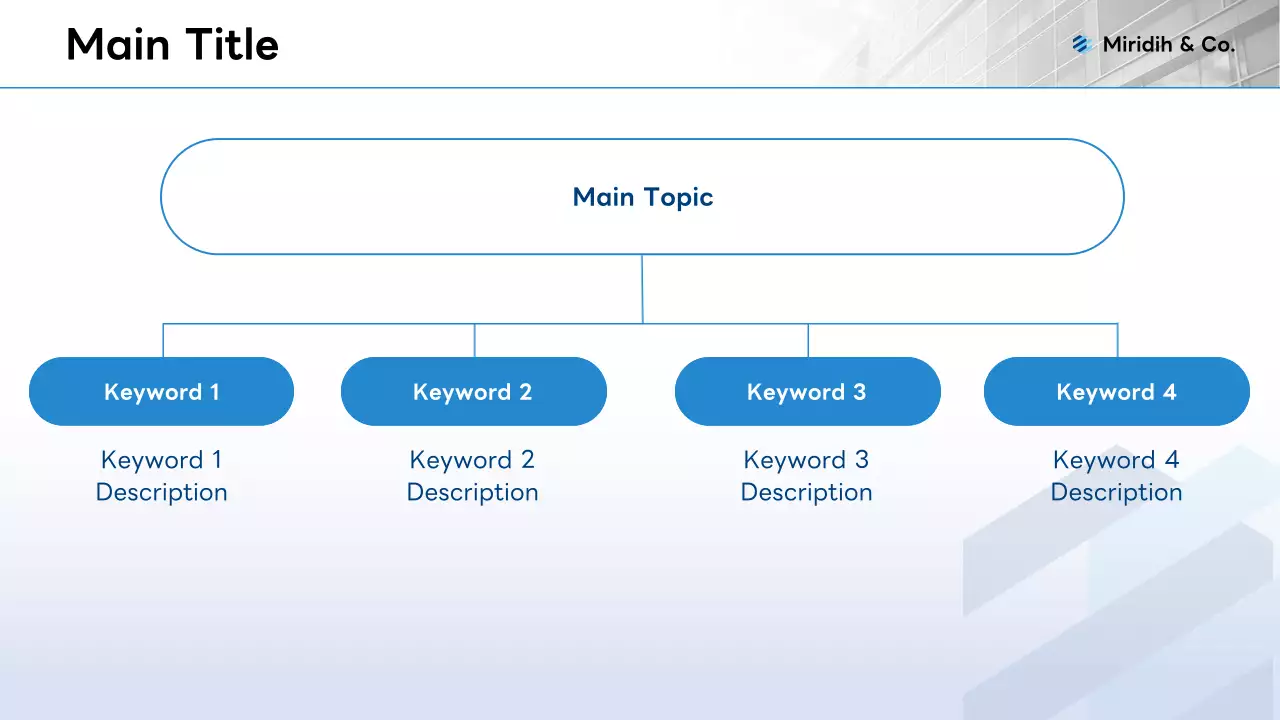
Task: Select the connector line above Keyword 4
Action: 1117,341
